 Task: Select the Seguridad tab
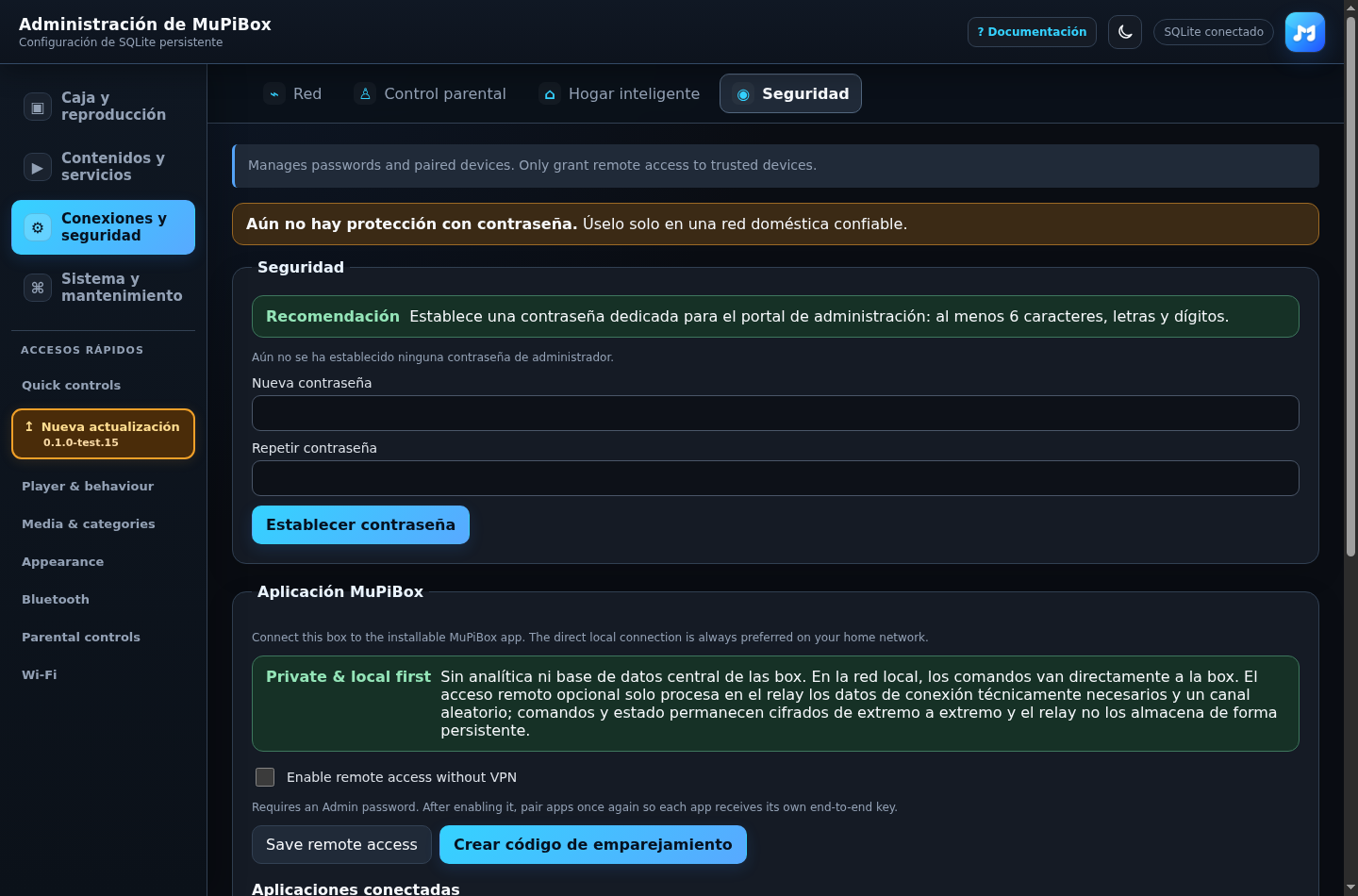(790, 93)
